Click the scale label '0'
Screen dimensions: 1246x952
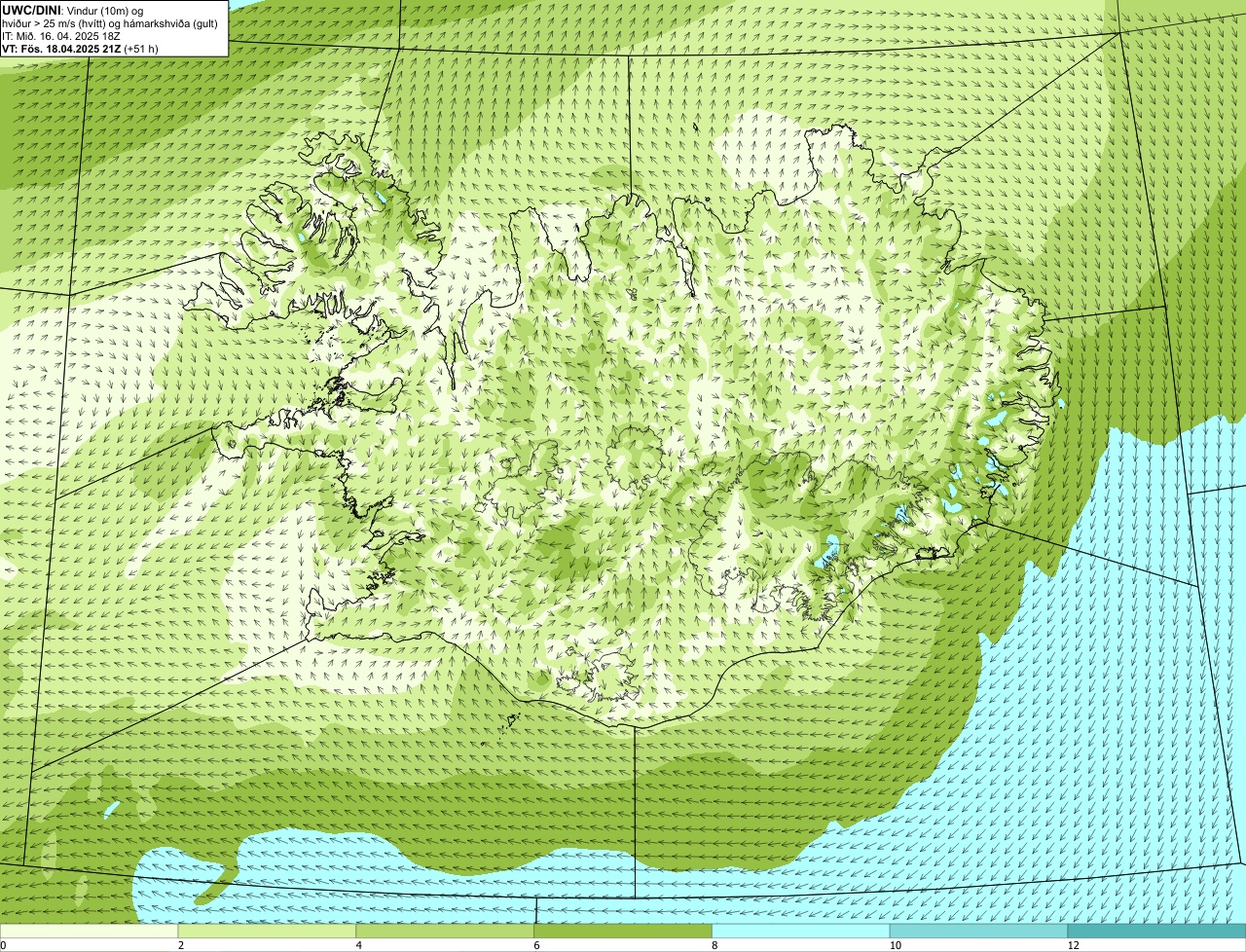[x=3, y=945]
